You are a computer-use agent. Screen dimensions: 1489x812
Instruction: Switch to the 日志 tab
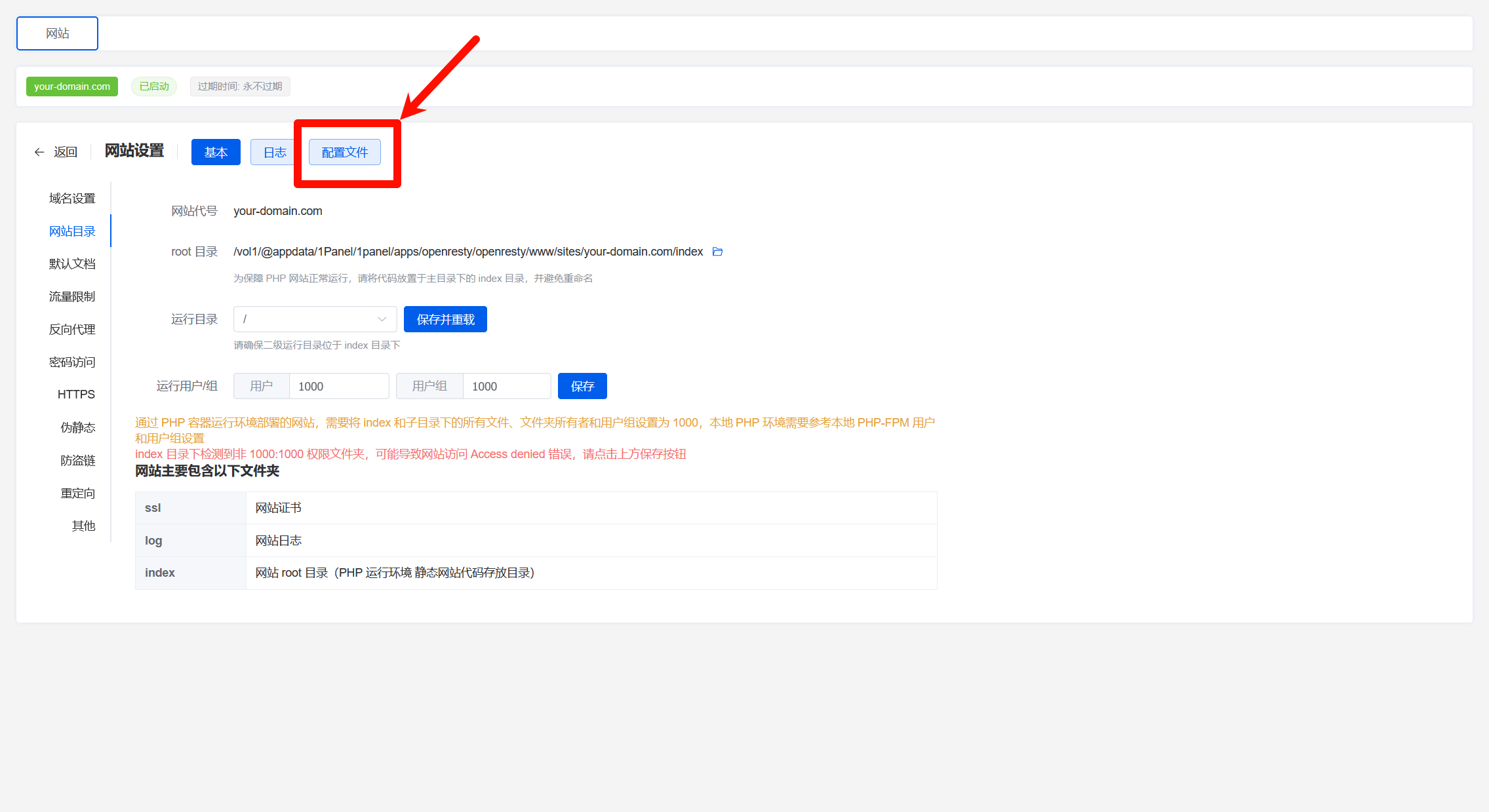point(274,152)
